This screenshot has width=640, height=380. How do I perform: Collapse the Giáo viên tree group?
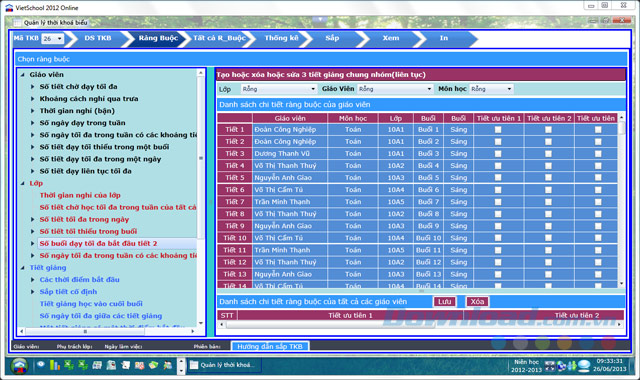(x=23, y=75)
